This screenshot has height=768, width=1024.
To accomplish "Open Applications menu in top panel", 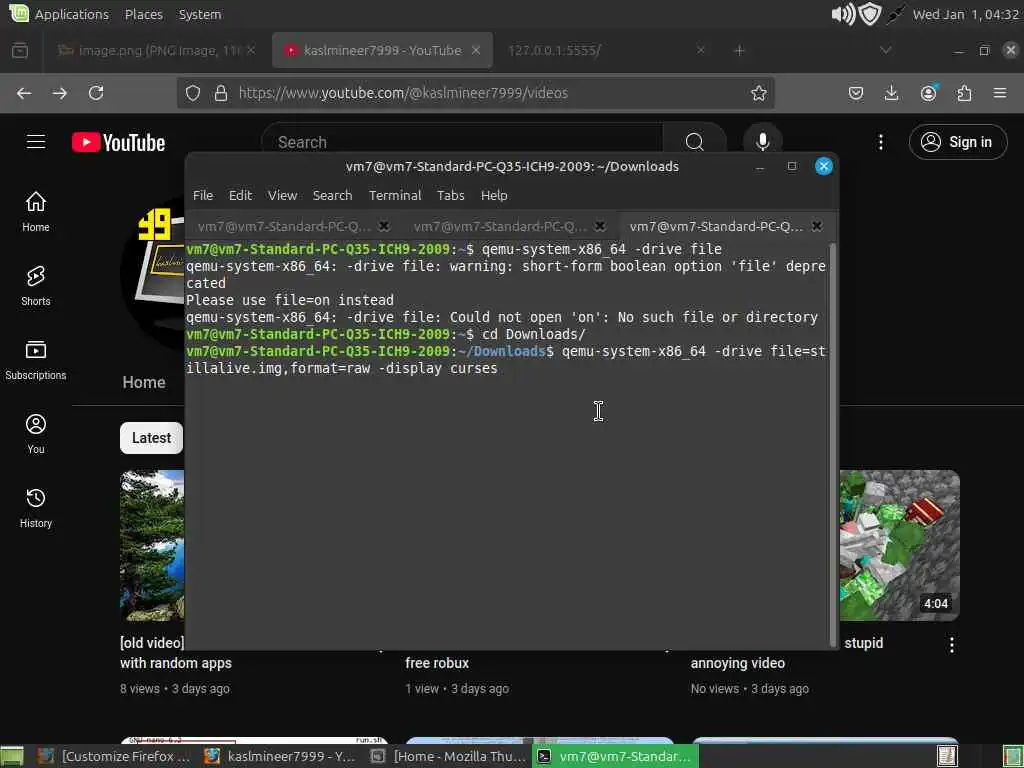I will point(71,14).
